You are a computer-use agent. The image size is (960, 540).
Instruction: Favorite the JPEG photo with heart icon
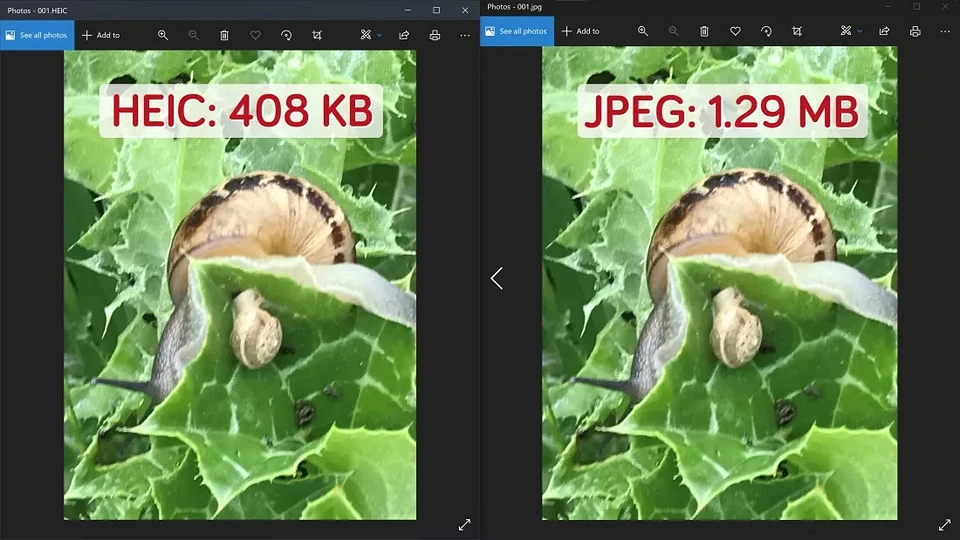coord(735,31)
